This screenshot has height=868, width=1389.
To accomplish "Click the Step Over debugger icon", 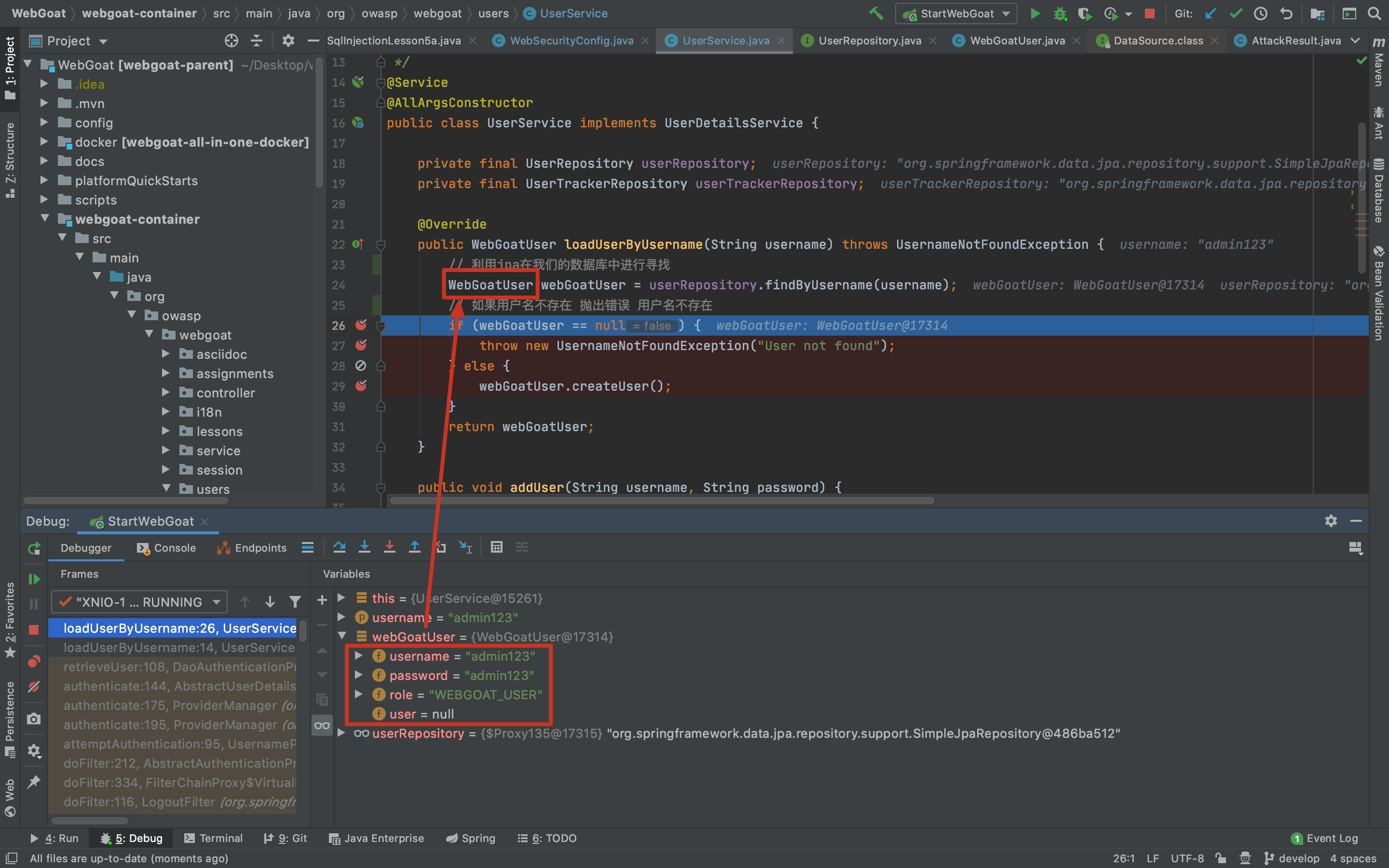I will (x=339, y=547).
